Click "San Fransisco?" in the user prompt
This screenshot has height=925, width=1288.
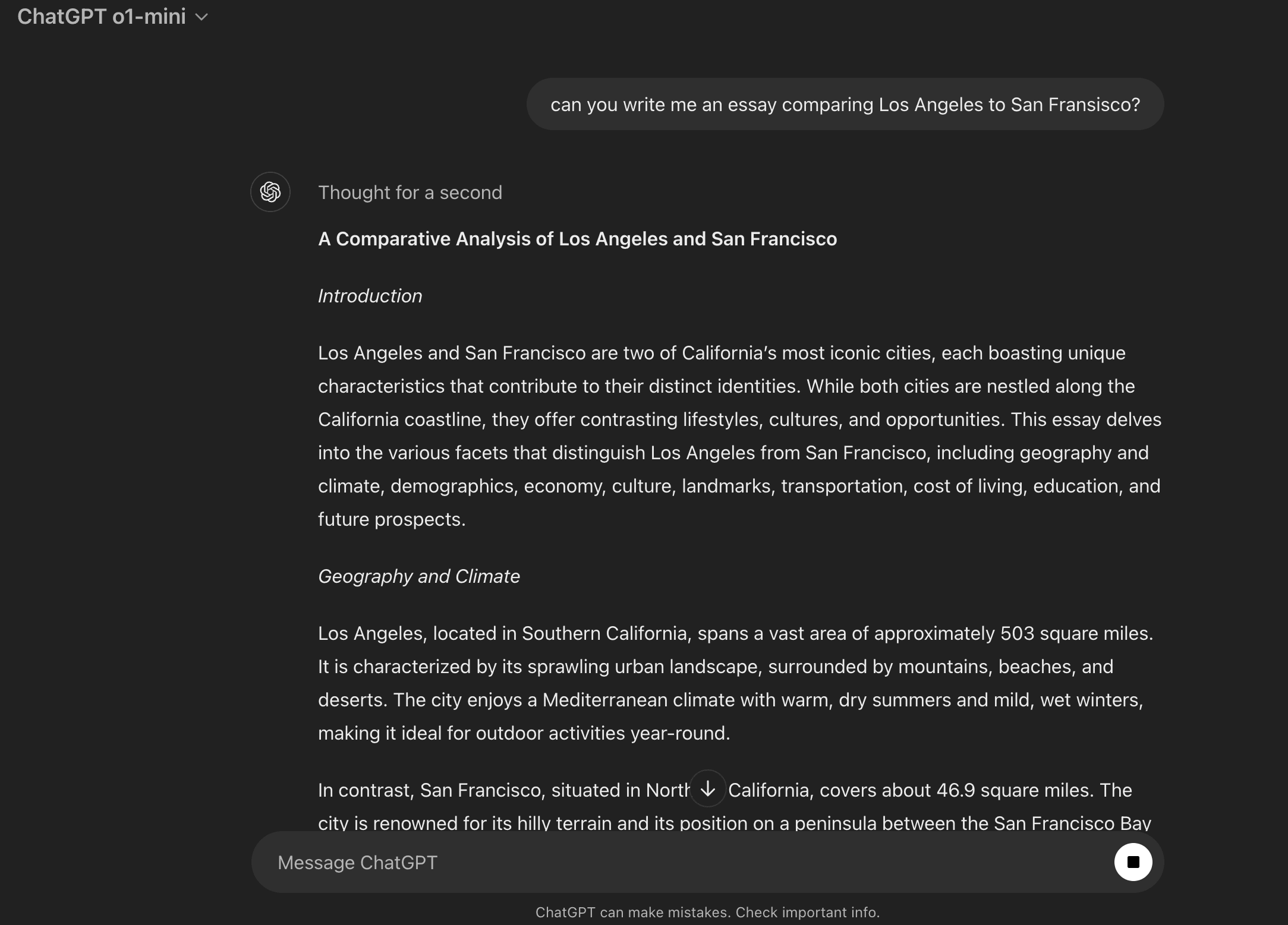[x=1075, y=105]
